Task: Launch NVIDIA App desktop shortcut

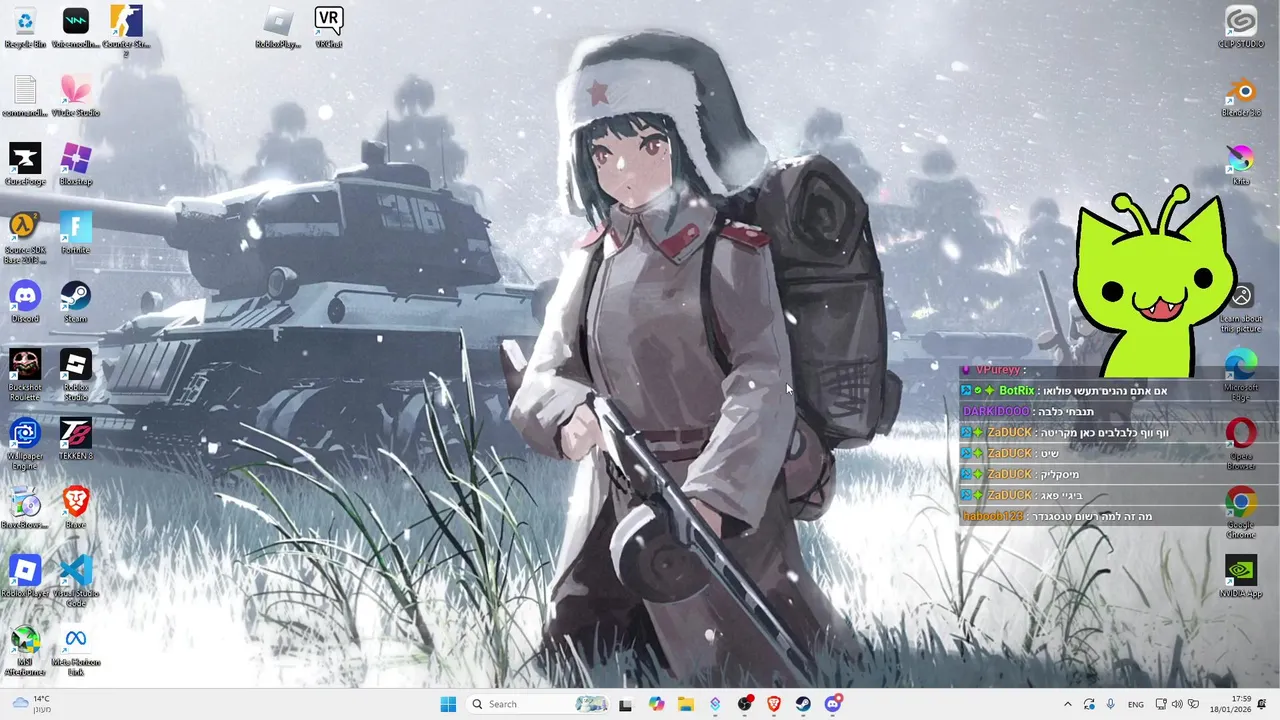Action: (x=1241, y=577)
